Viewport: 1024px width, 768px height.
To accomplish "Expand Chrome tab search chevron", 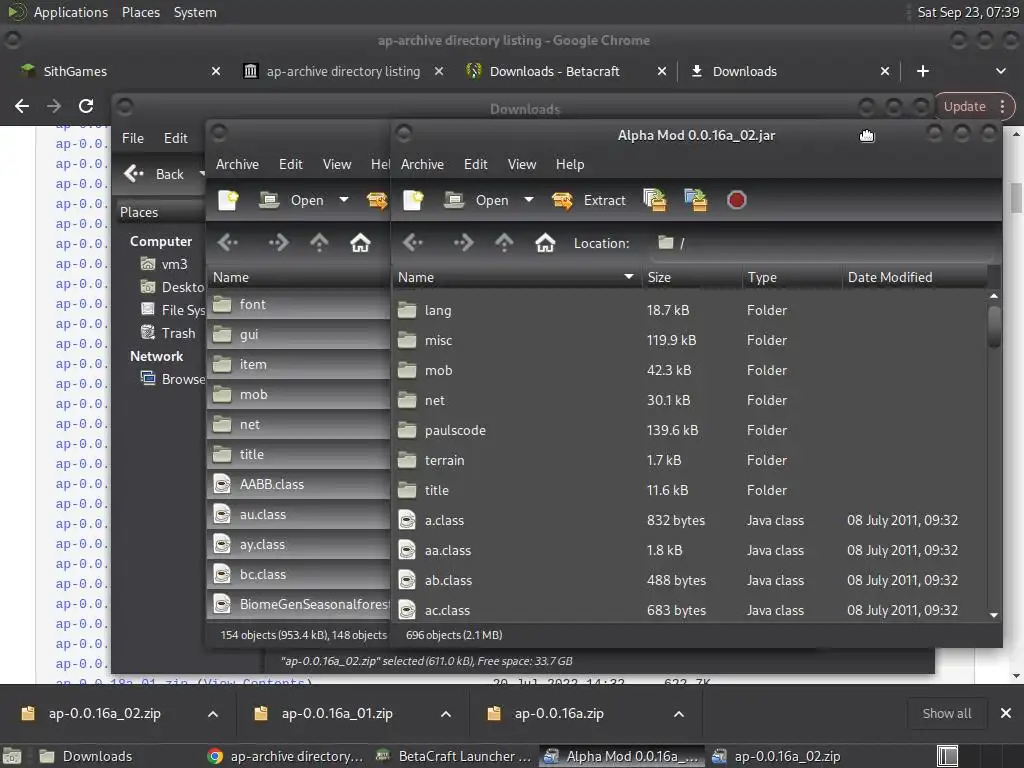I will point(1000,71).
